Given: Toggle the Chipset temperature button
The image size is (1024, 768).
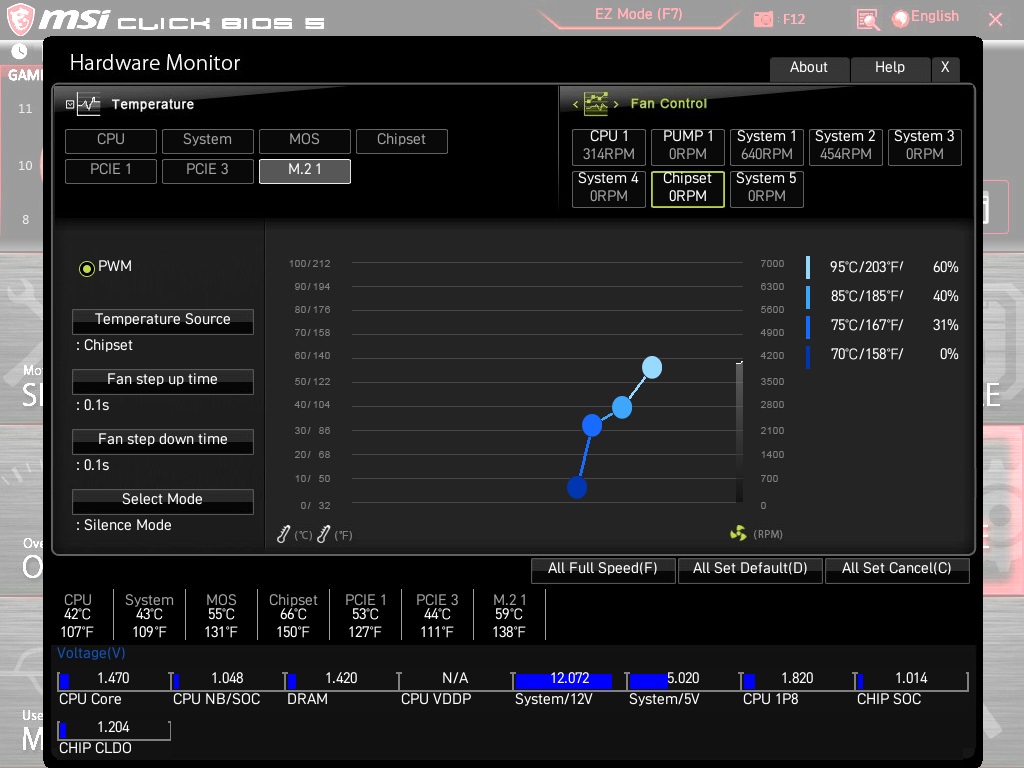Looking at the screenshot, I should tap(402, 141).
